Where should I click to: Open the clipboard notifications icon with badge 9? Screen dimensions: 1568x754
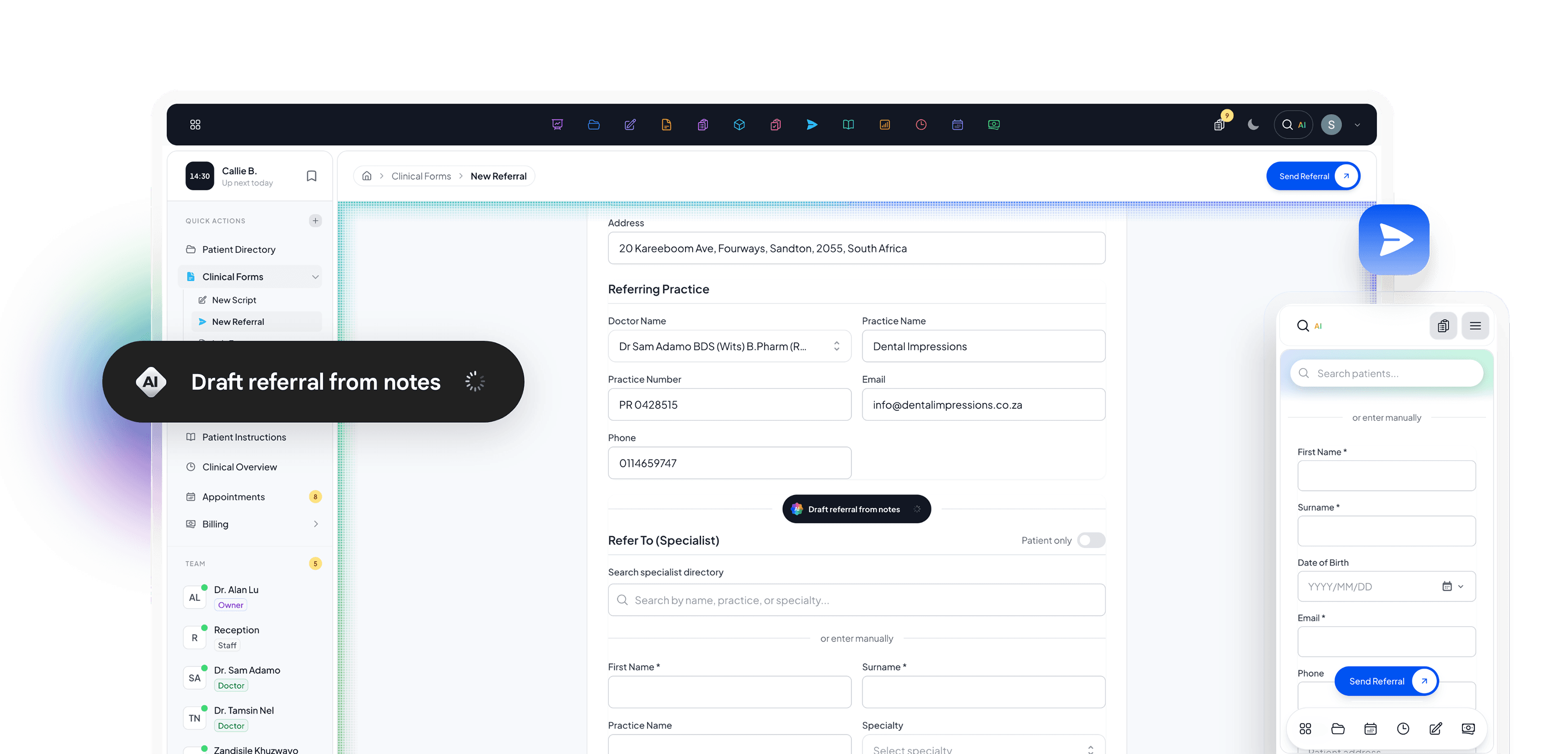tap(1219, 124)
